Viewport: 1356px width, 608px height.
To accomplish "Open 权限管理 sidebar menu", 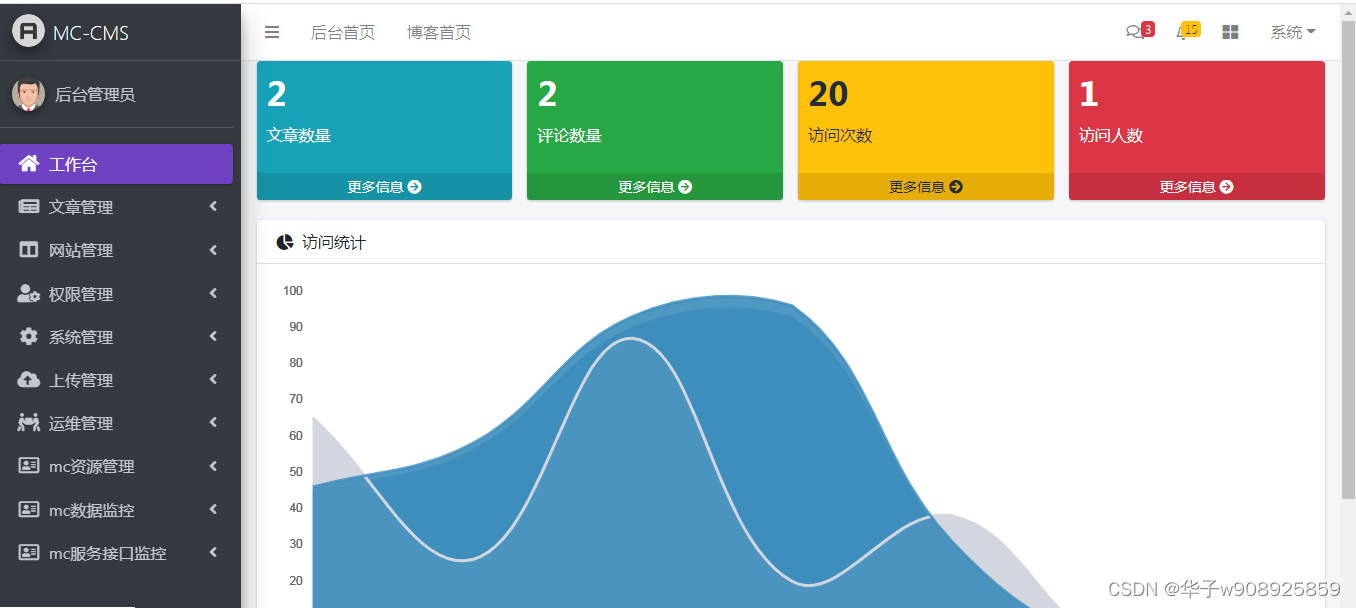I will [117, 294].
